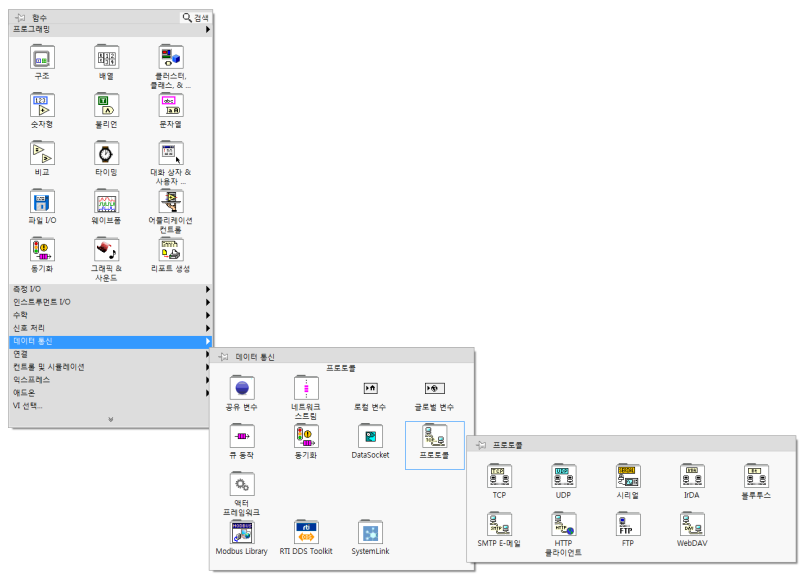Viewport: 800px width, 578px height.
Task: Open the 어플리케이션 컨트롤 palette icon
Action: (x=171, y=202)
